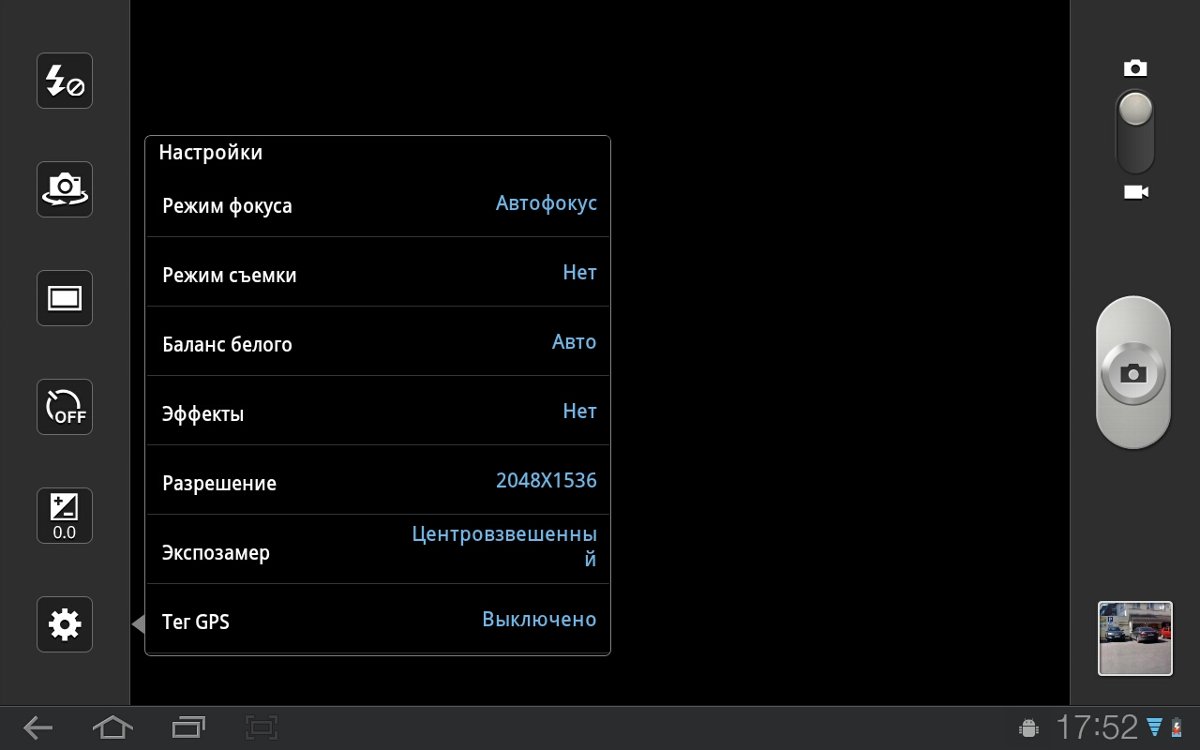Viewport: 1200px width, 750px height.
Task: Open Режим съемки setting
Action: click(x=378, y=274)
